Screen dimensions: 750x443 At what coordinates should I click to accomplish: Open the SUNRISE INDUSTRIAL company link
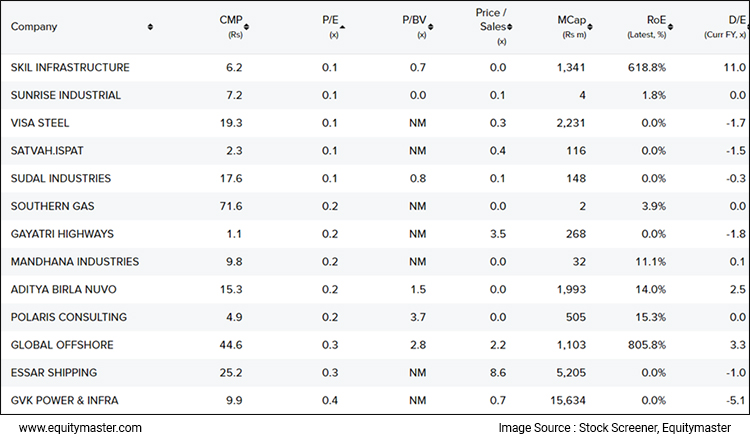(66, 95)
